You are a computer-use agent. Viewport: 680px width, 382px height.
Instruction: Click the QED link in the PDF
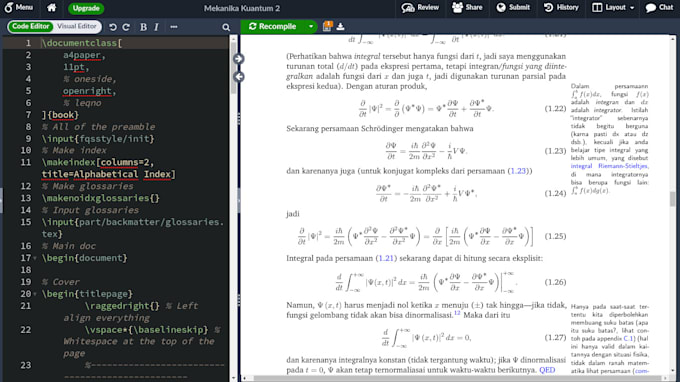click(547, 370)
